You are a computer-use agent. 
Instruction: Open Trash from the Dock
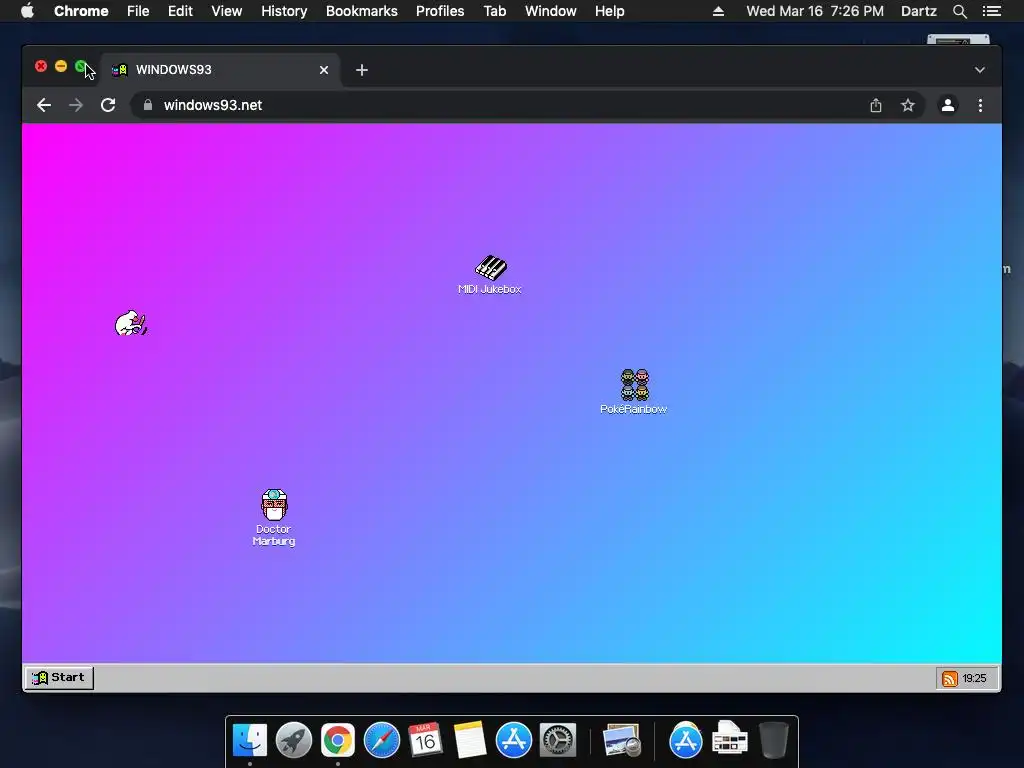pyautogui.click(x=774, y=740)
